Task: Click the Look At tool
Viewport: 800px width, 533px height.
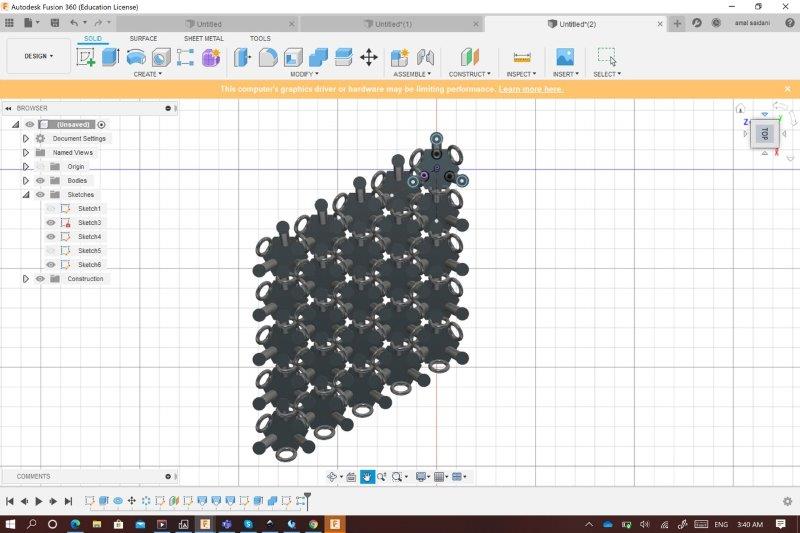Action: coord(351,477)
